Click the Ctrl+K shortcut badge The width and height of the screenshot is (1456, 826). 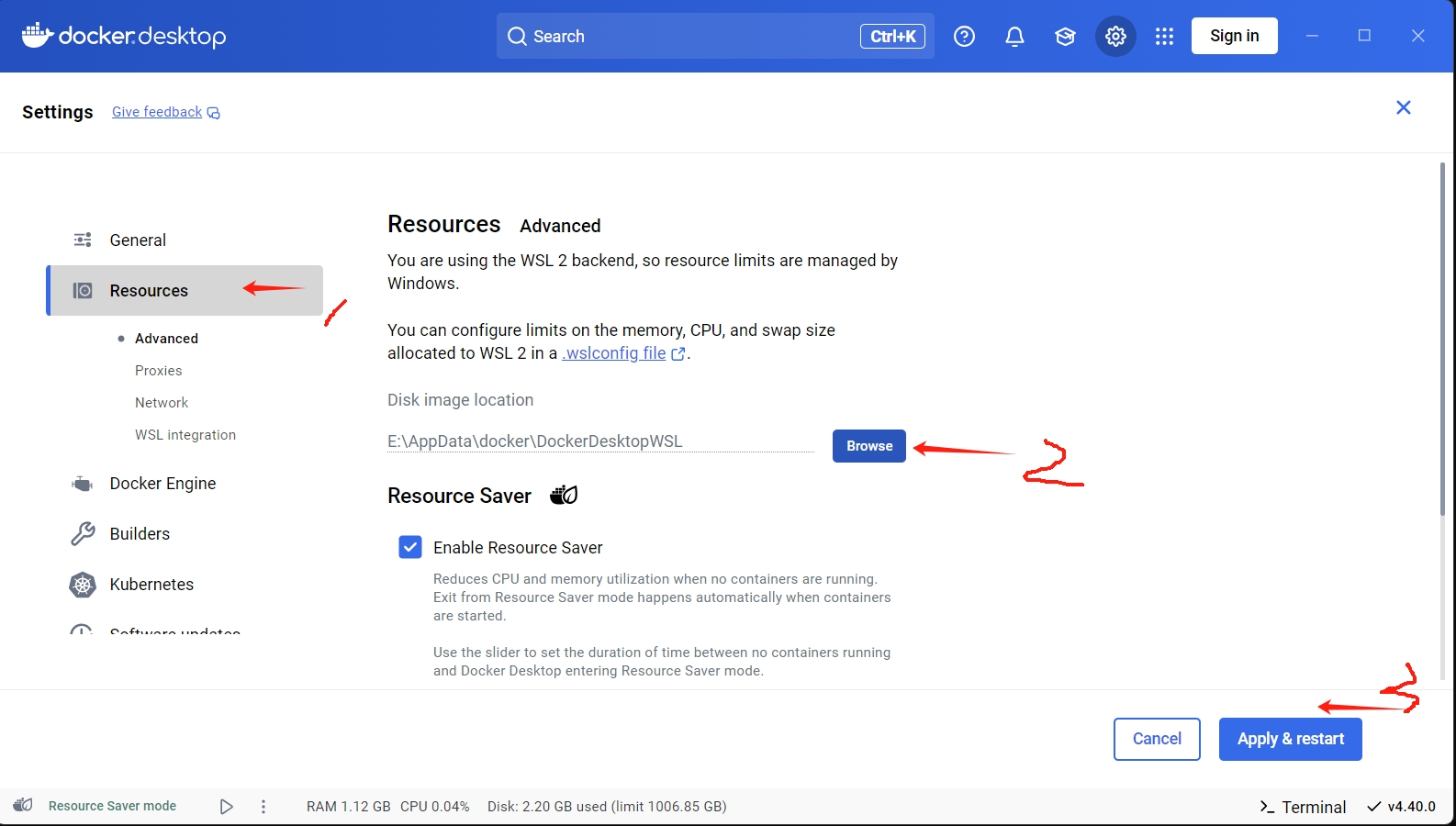[x=892, y=36]
